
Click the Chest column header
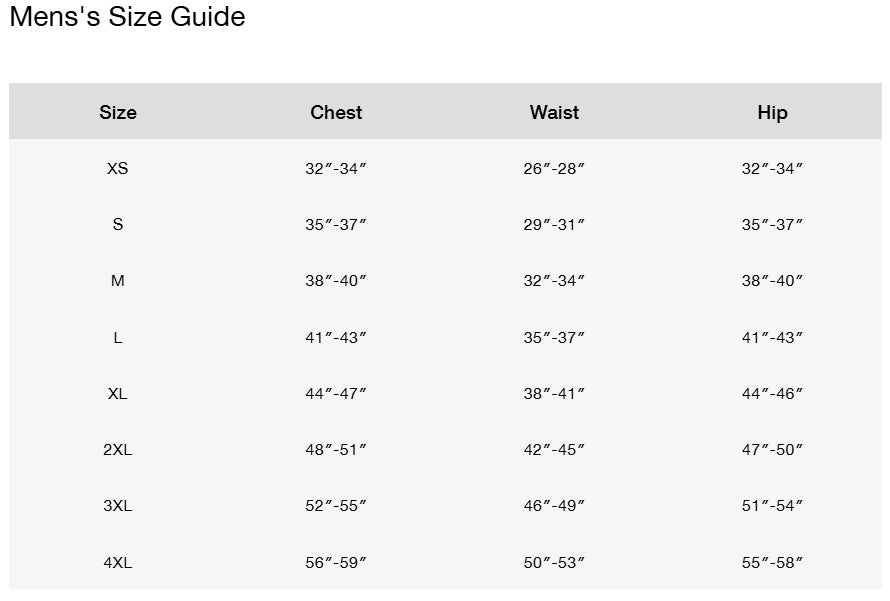click(x=336, y=112)
